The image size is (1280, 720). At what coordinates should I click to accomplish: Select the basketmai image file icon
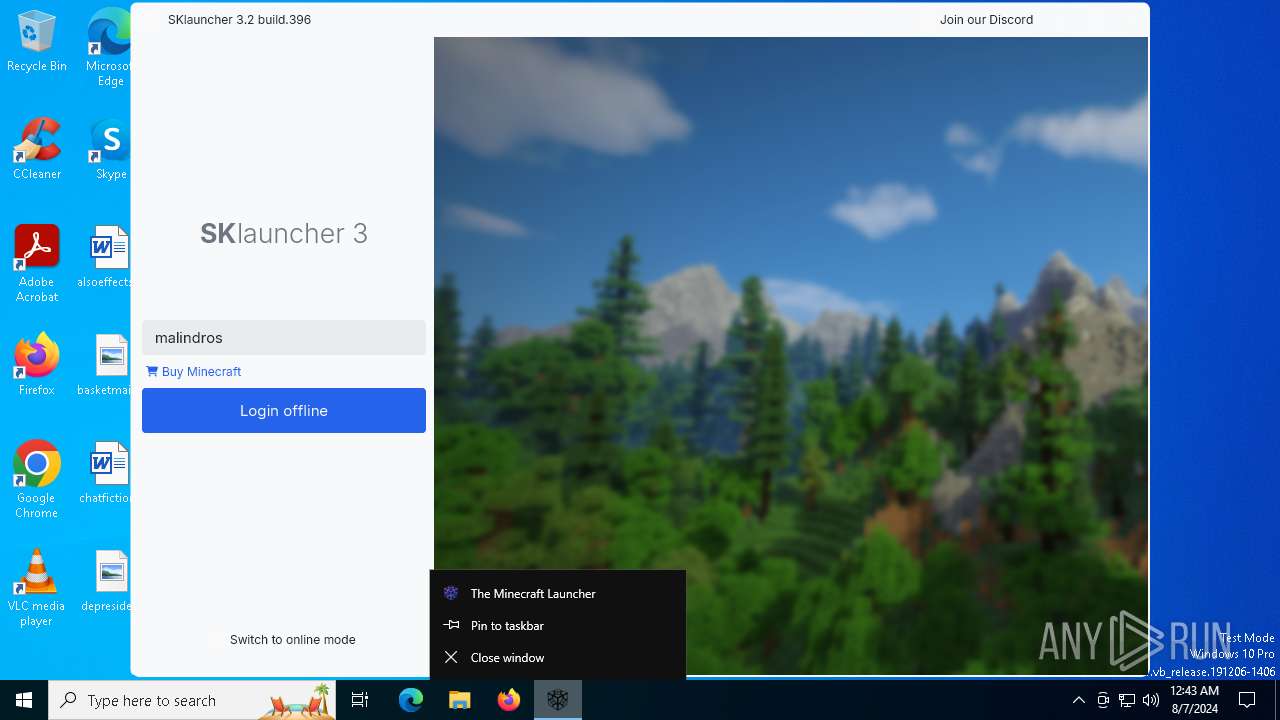pyautogui.click(x=106, y=365)
